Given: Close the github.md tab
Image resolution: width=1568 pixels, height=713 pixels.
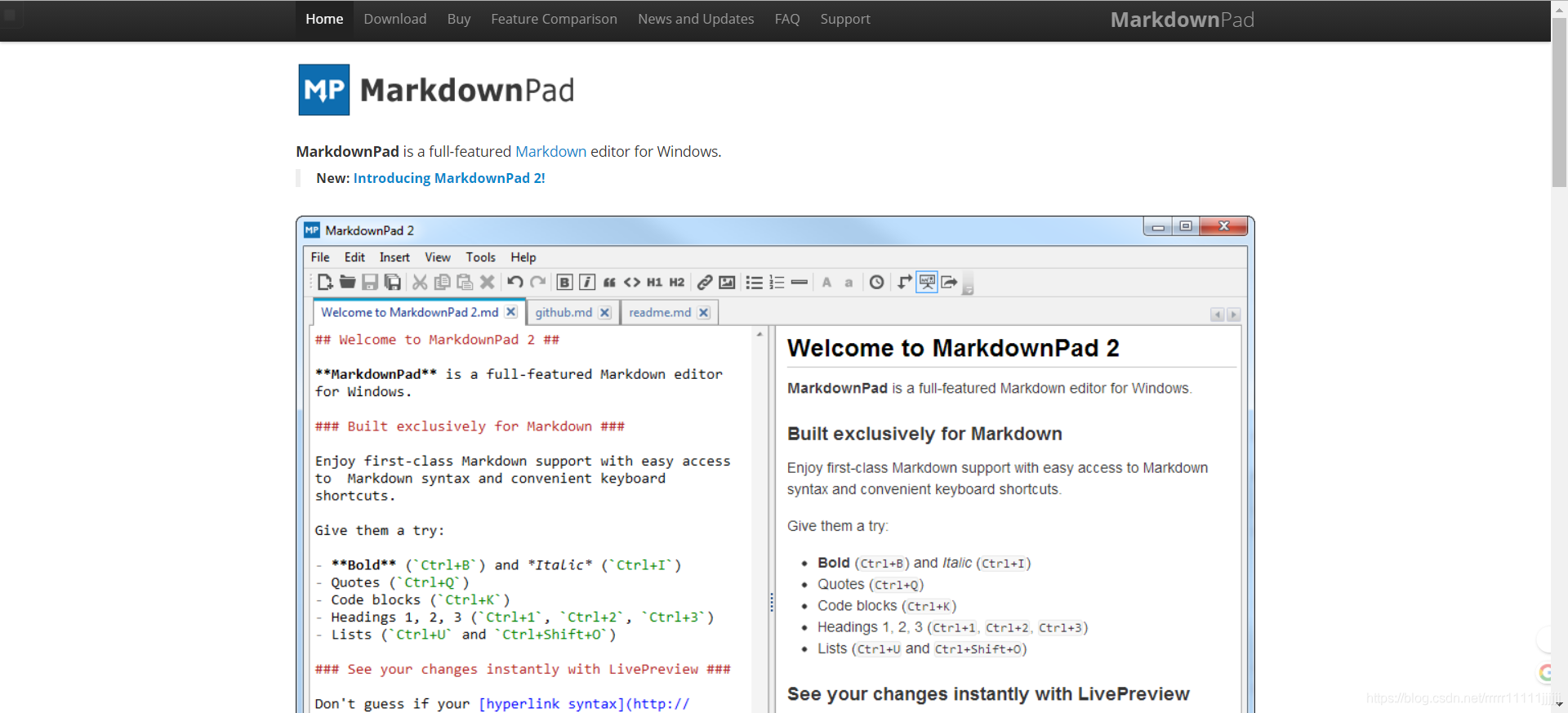Looking at the screenshot, I should [x=605, y=313].
